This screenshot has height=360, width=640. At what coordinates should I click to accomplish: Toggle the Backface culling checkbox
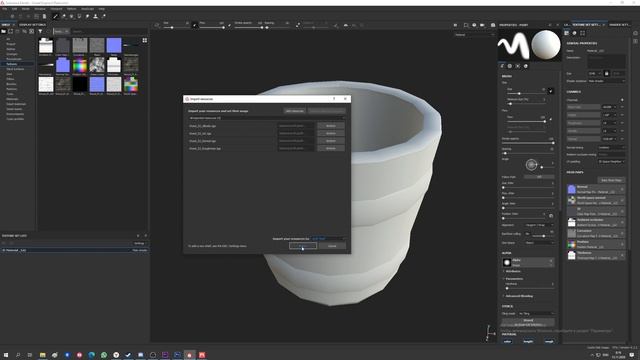click(527, 234)
